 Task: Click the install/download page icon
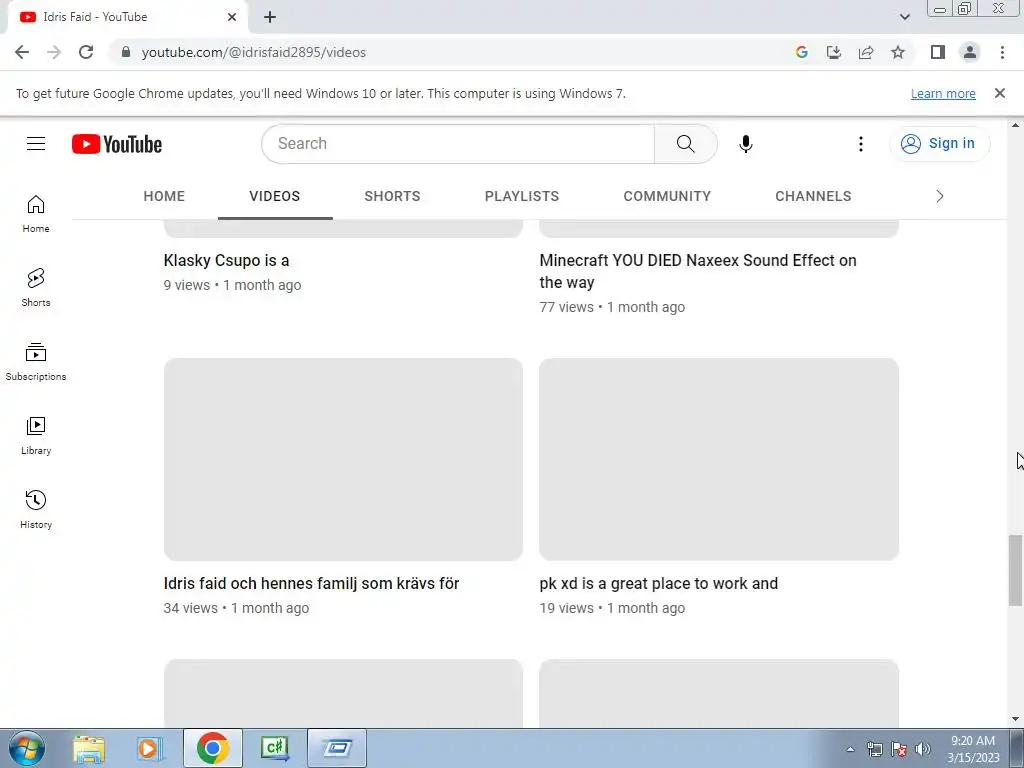tap(833, 52)
